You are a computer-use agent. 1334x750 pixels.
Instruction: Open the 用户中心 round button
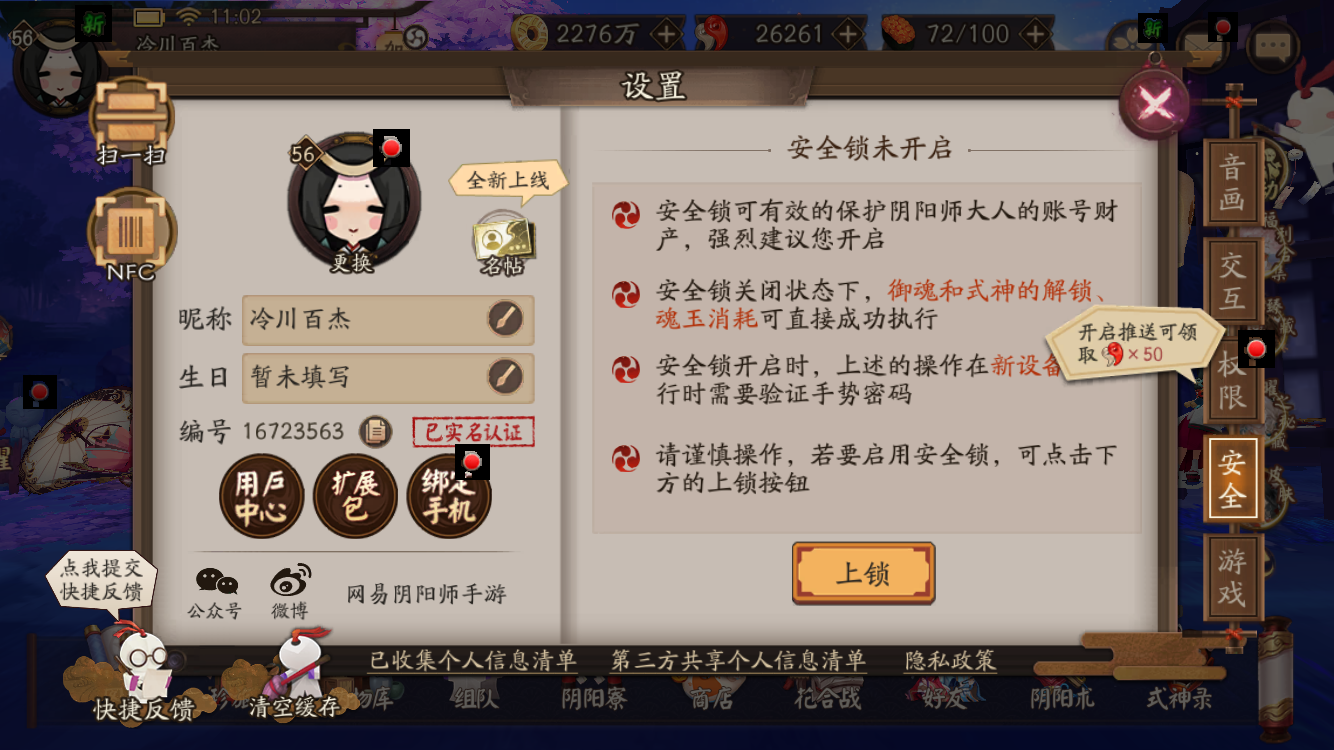(x=262, y=497)
